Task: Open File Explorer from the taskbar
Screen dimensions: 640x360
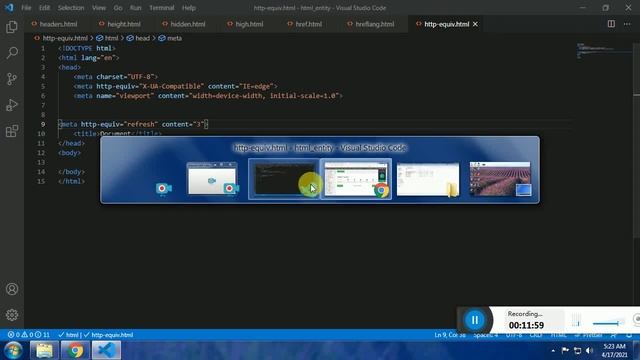Action: (x=44, y=350)
